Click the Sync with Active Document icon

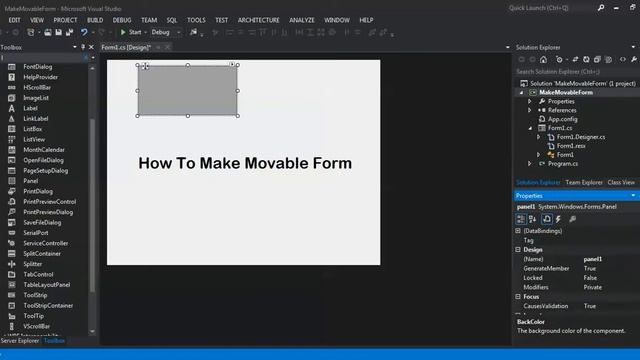575,60
